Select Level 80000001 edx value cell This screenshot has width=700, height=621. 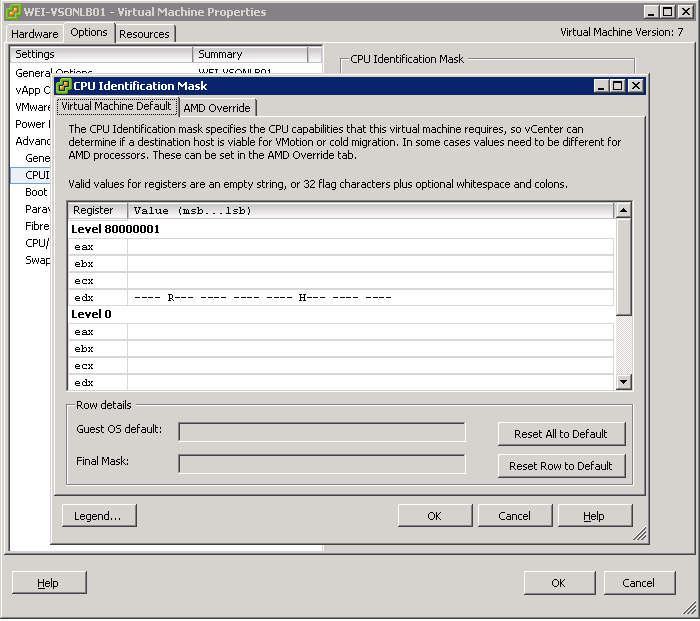(370, 297)
